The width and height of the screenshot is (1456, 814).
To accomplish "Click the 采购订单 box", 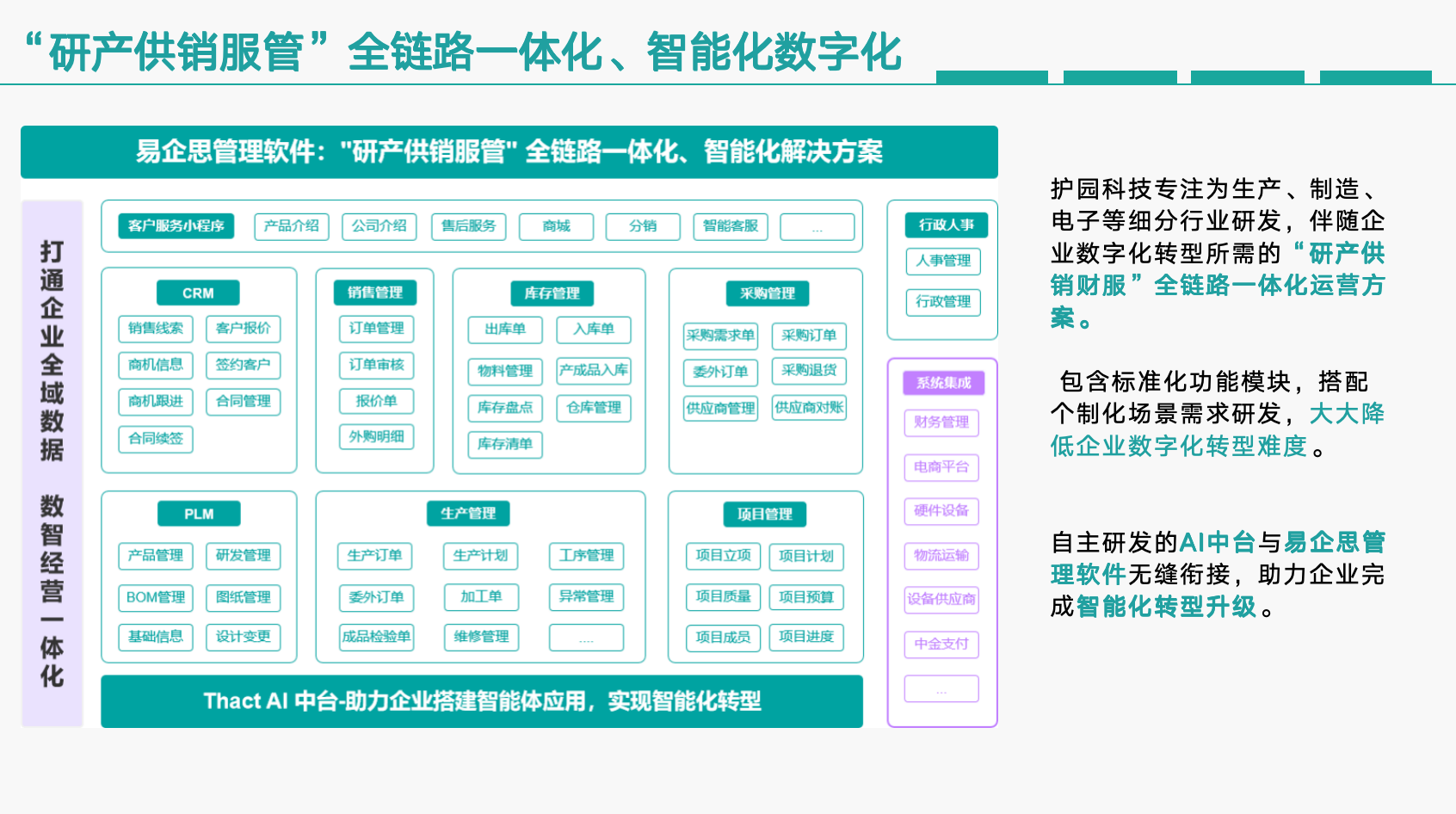I will [810, 336].
